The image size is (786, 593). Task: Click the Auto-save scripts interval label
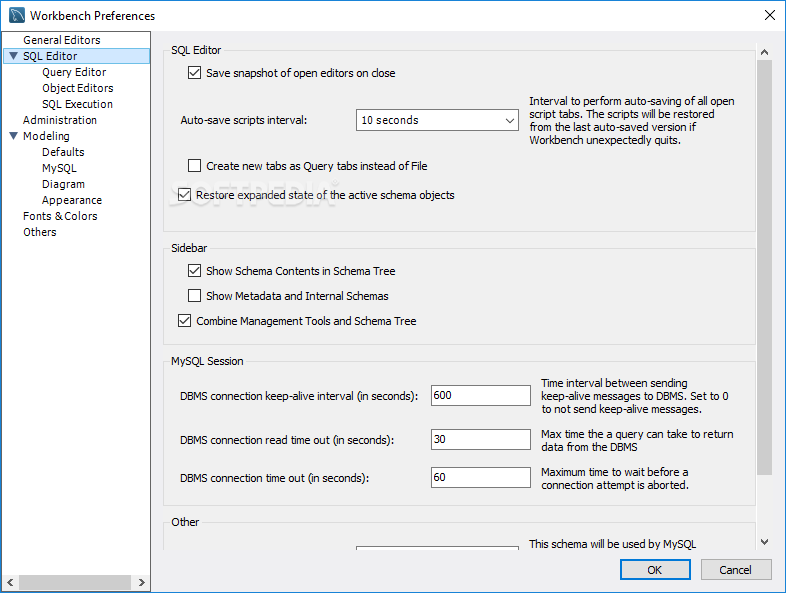click(x=244, y=120)
